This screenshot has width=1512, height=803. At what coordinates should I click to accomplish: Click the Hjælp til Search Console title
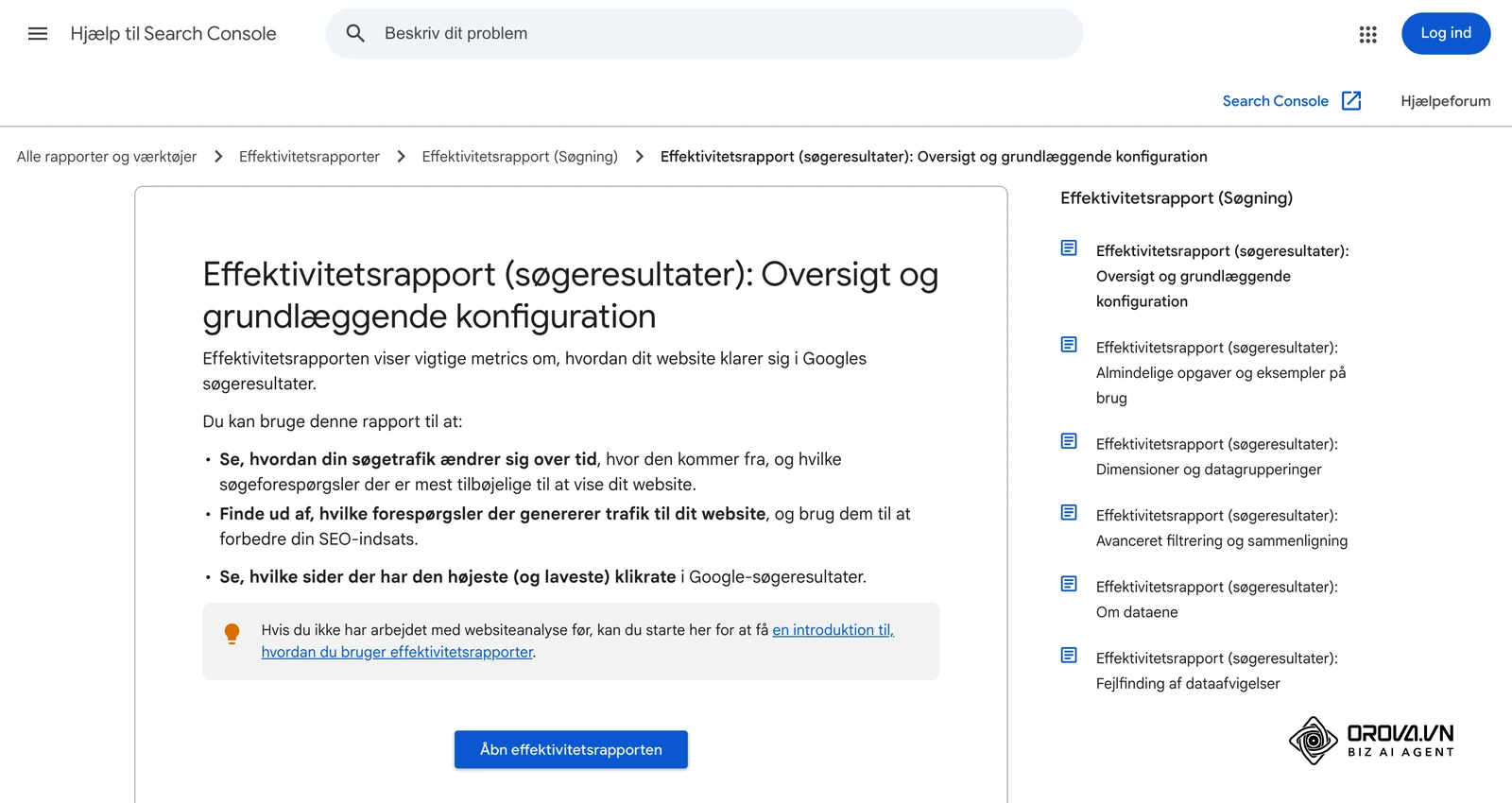pyautogui.click(x=173, y=34)
